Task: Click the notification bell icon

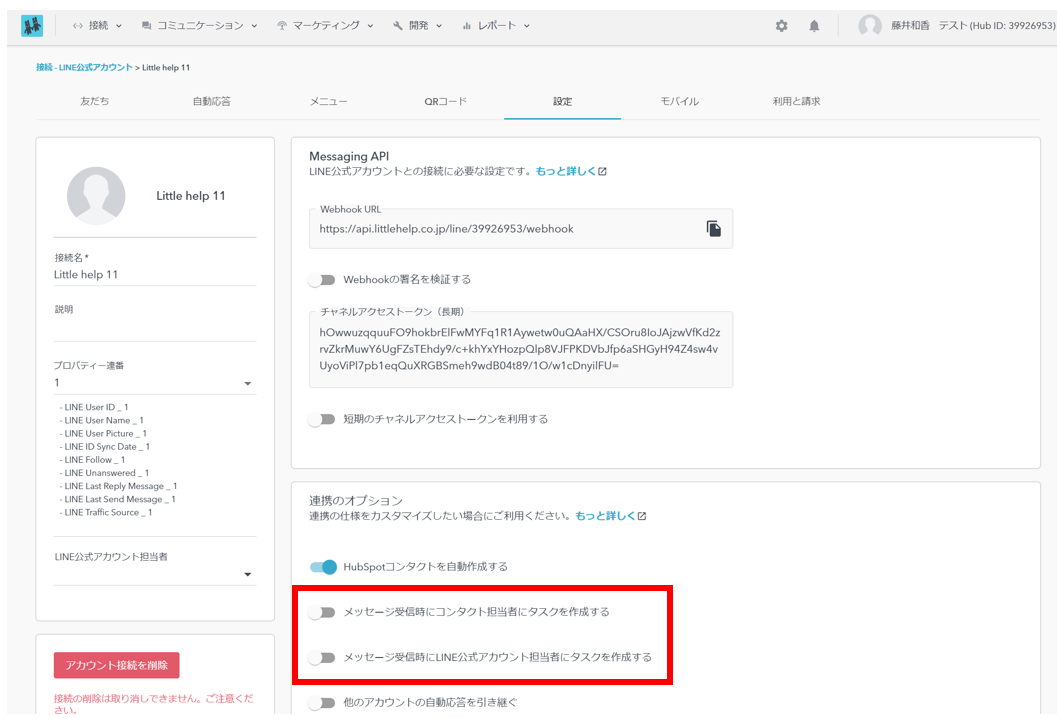Action: tap(814, 26)
